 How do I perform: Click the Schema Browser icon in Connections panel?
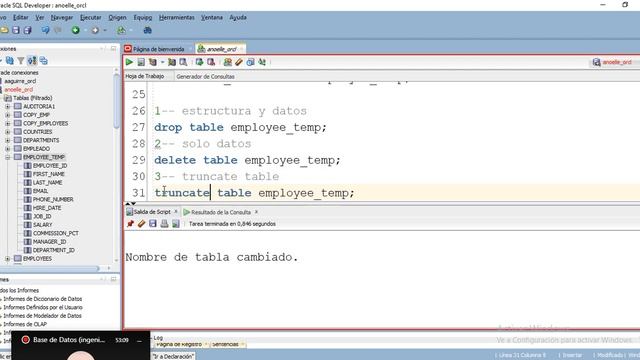tap(32, 61)
